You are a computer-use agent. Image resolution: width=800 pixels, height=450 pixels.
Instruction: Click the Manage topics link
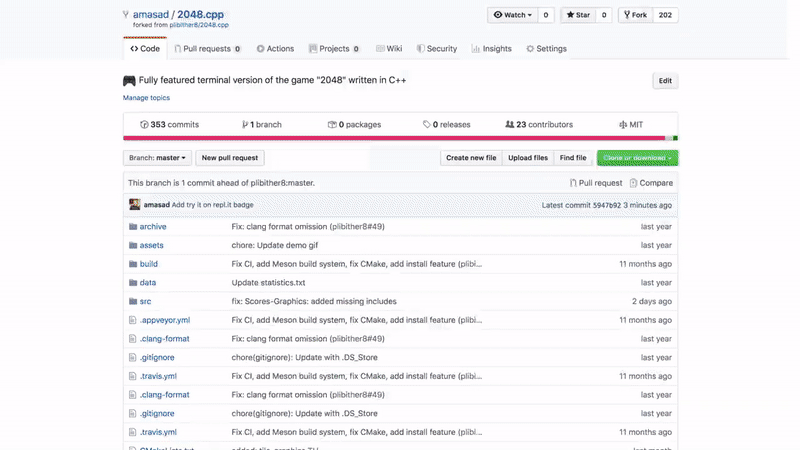tap(146, 97)
